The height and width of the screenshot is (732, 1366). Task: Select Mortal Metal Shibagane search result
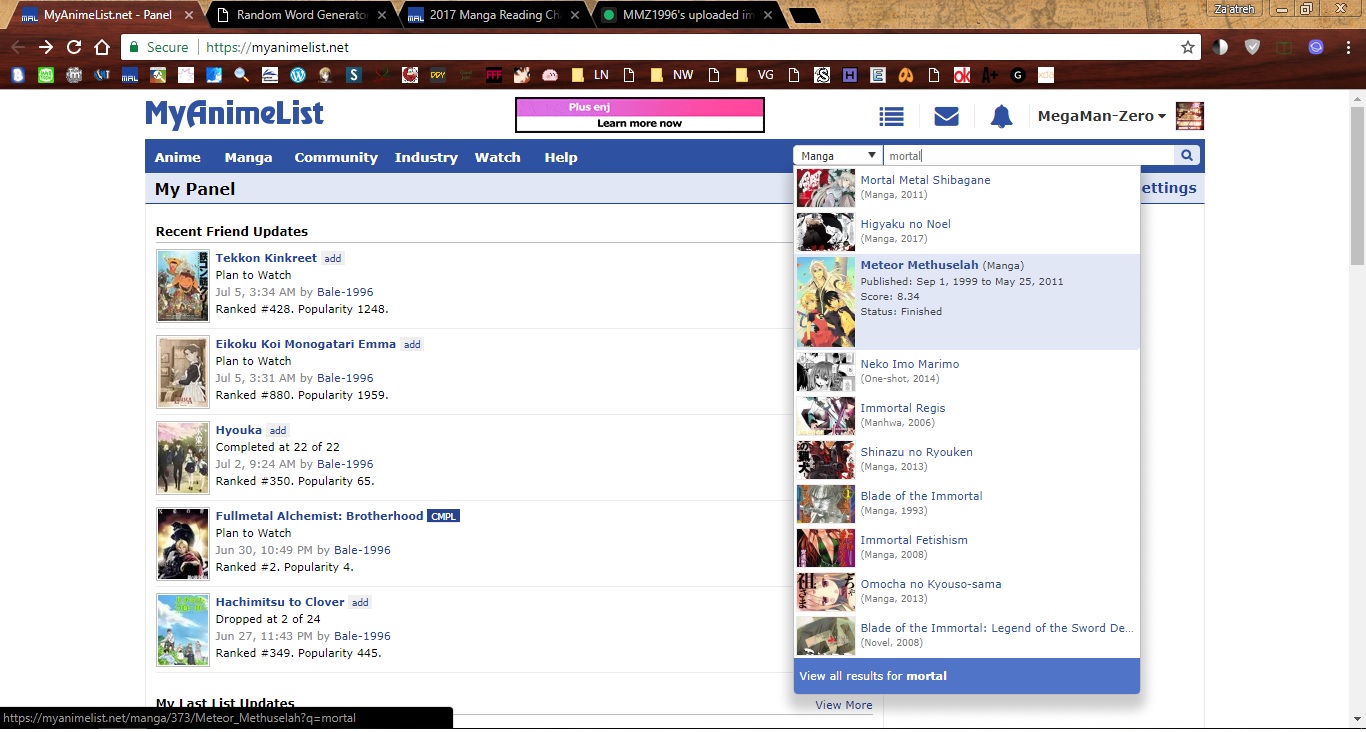coord(967,188)
